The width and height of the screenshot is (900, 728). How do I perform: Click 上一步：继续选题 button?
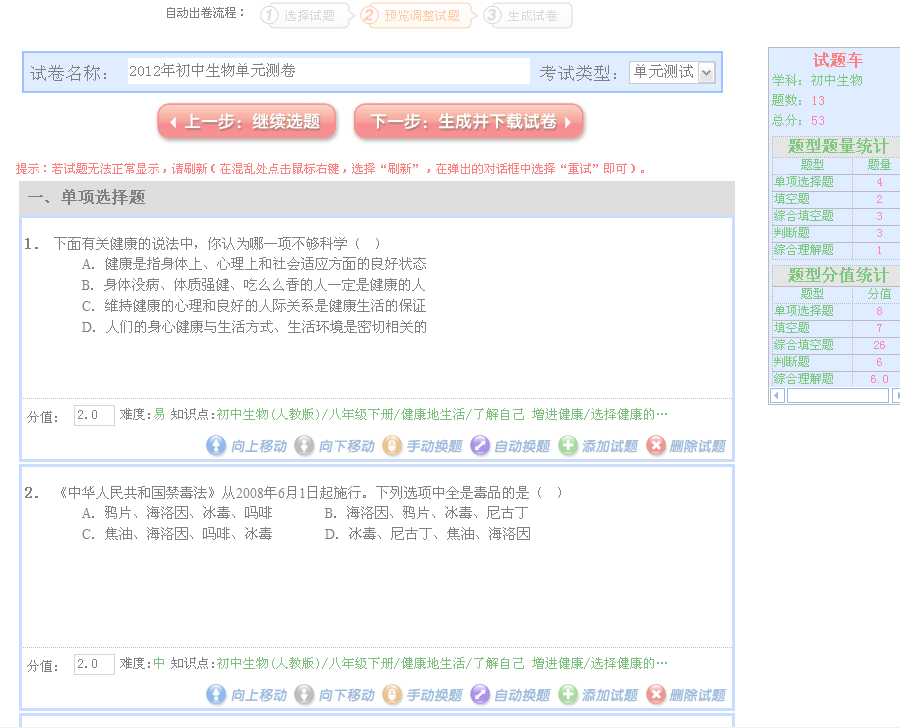(245, 122)
